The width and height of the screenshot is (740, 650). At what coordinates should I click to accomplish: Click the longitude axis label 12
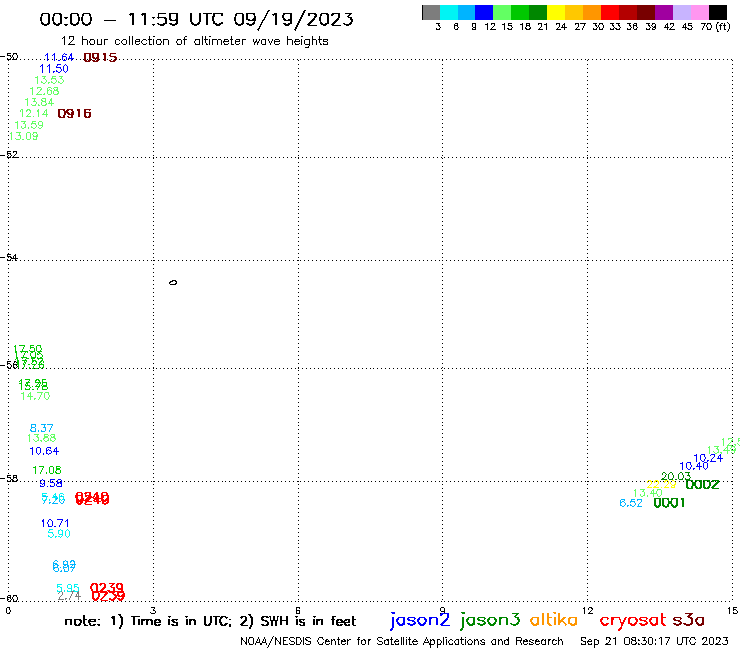588,611
